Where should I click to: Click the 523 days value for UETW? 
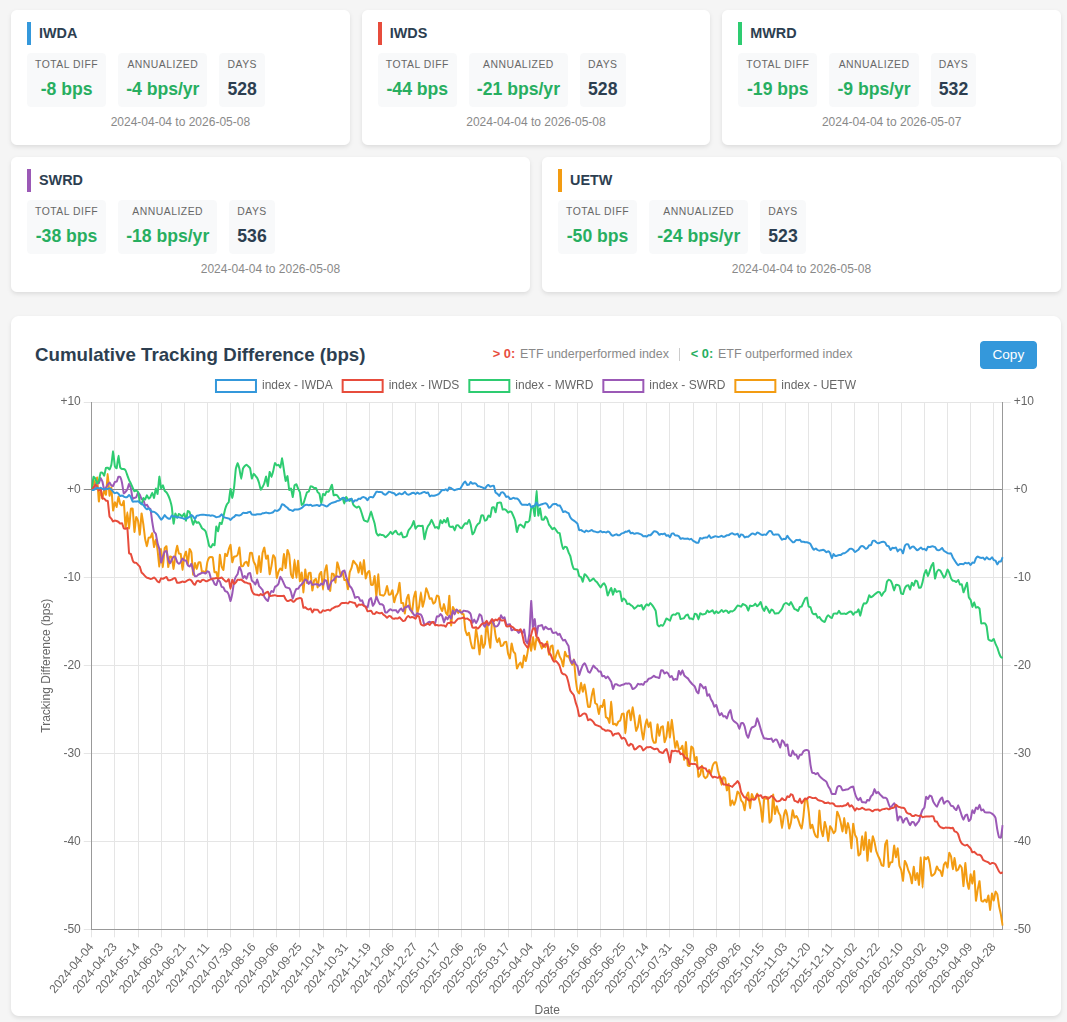783,236
